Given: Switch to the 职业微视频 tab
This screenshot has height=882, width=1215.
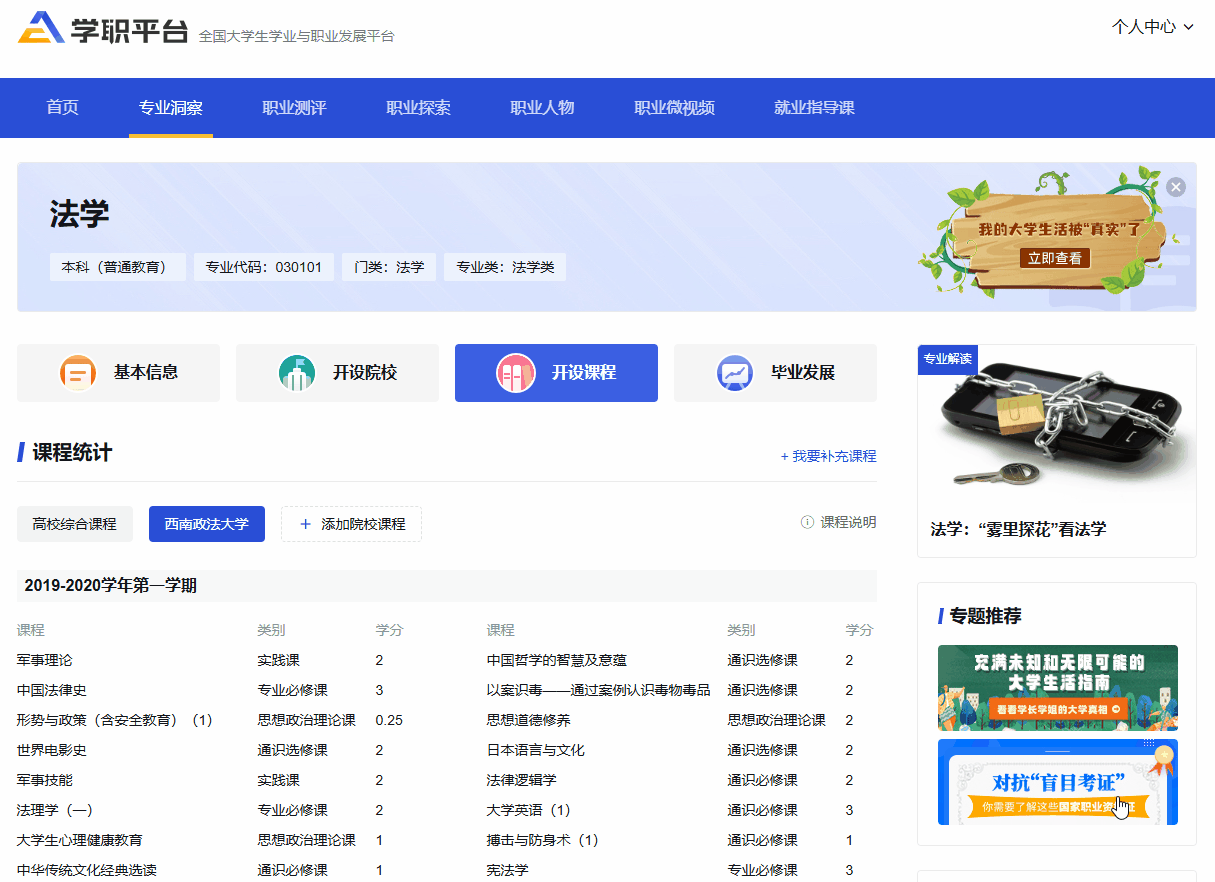Looking at the screenshot, I should coord(675,107).
